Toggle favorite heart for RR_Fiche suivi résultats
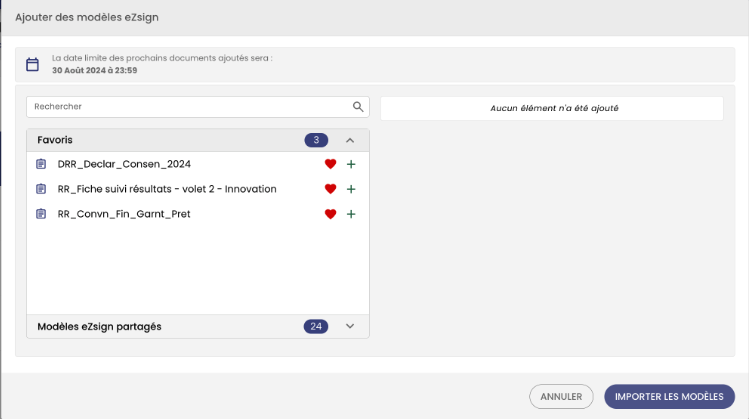751x419 pixels. pyautogui.click(x=330, y=189)
